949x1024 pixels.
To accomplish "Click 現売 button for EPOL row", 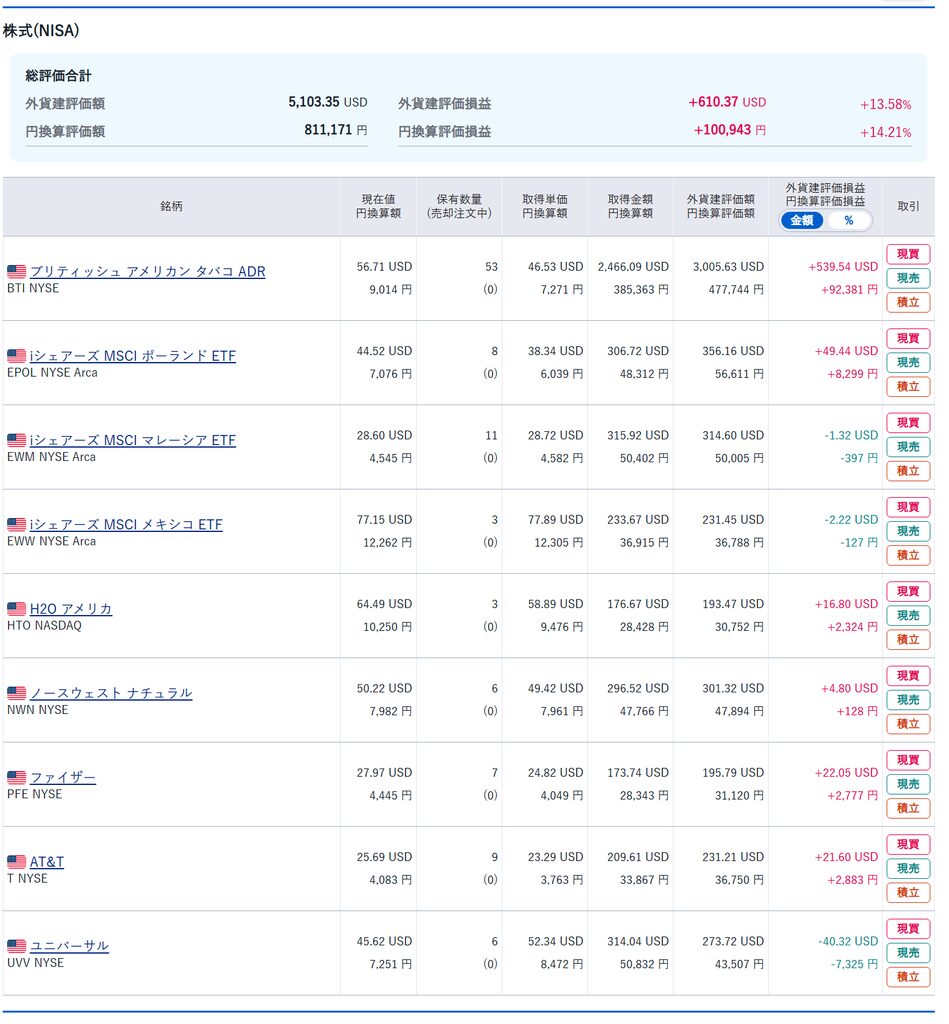I will click(908, 362).
